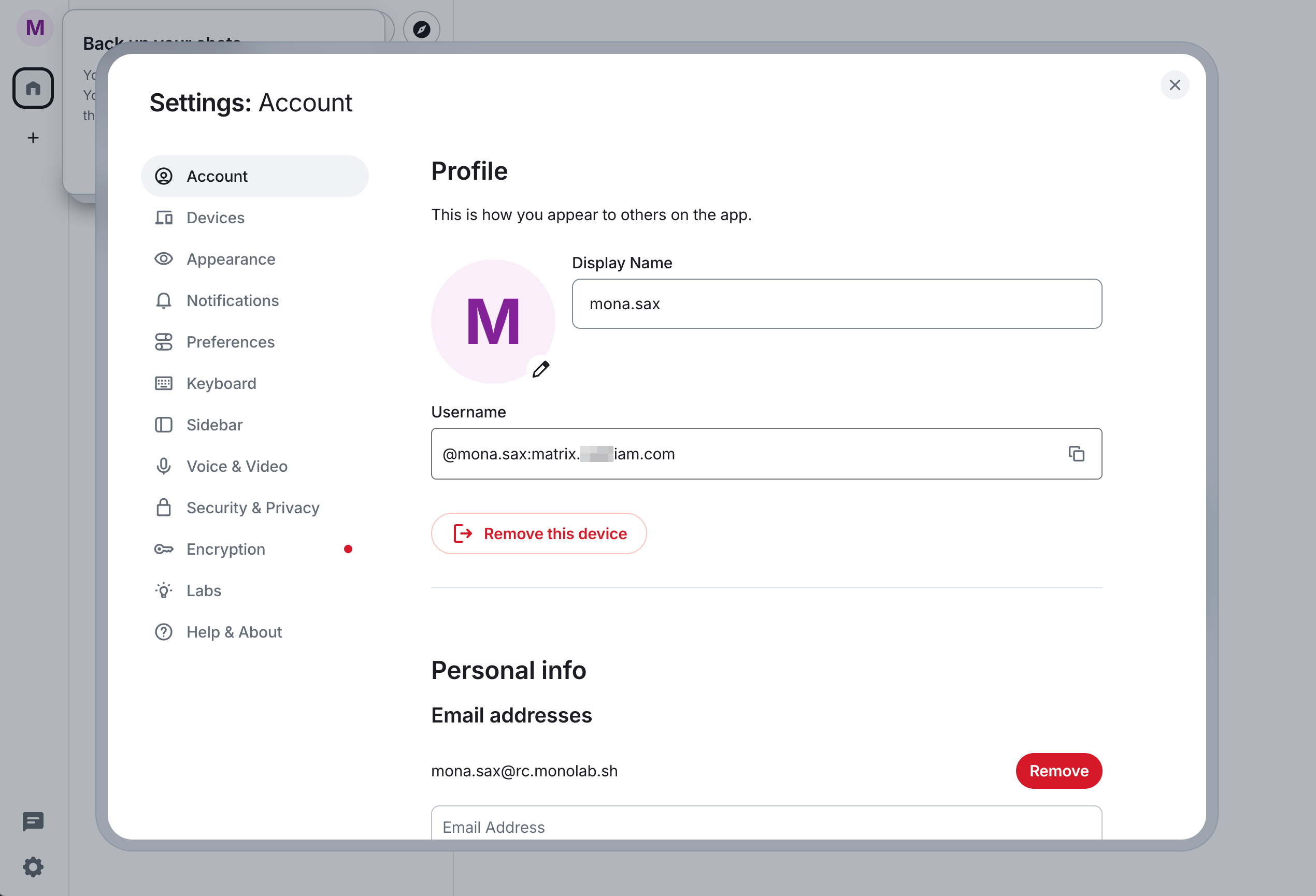
Task: Open Help & About section
Action: click(x=254, y=632)
